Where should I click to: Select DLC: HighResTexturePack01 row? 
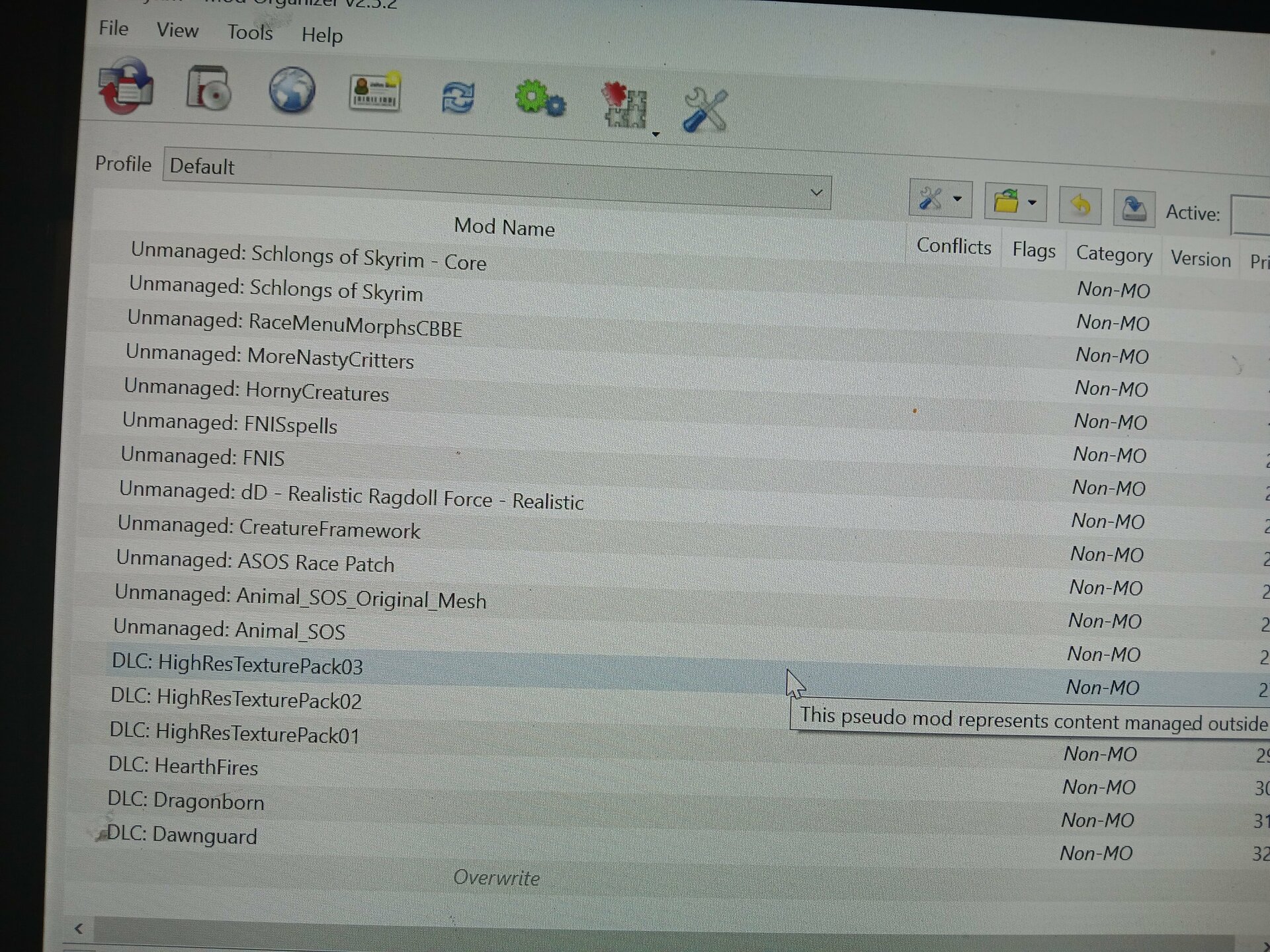[x=234, y=733]
